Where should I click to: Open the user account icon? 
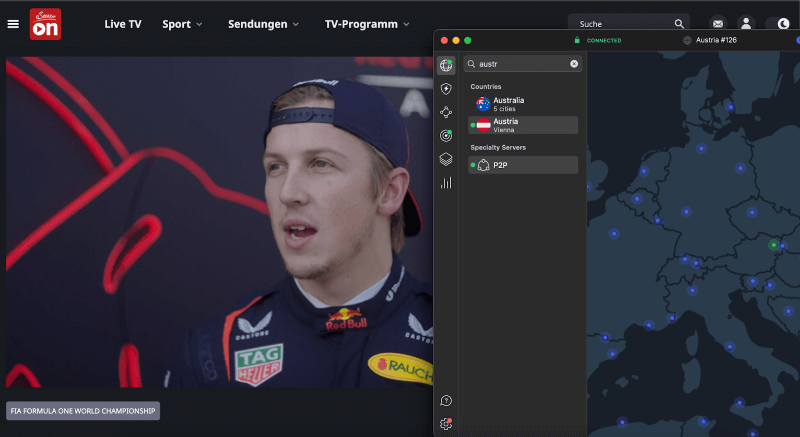pyautogui.click(x=746, y=23)
